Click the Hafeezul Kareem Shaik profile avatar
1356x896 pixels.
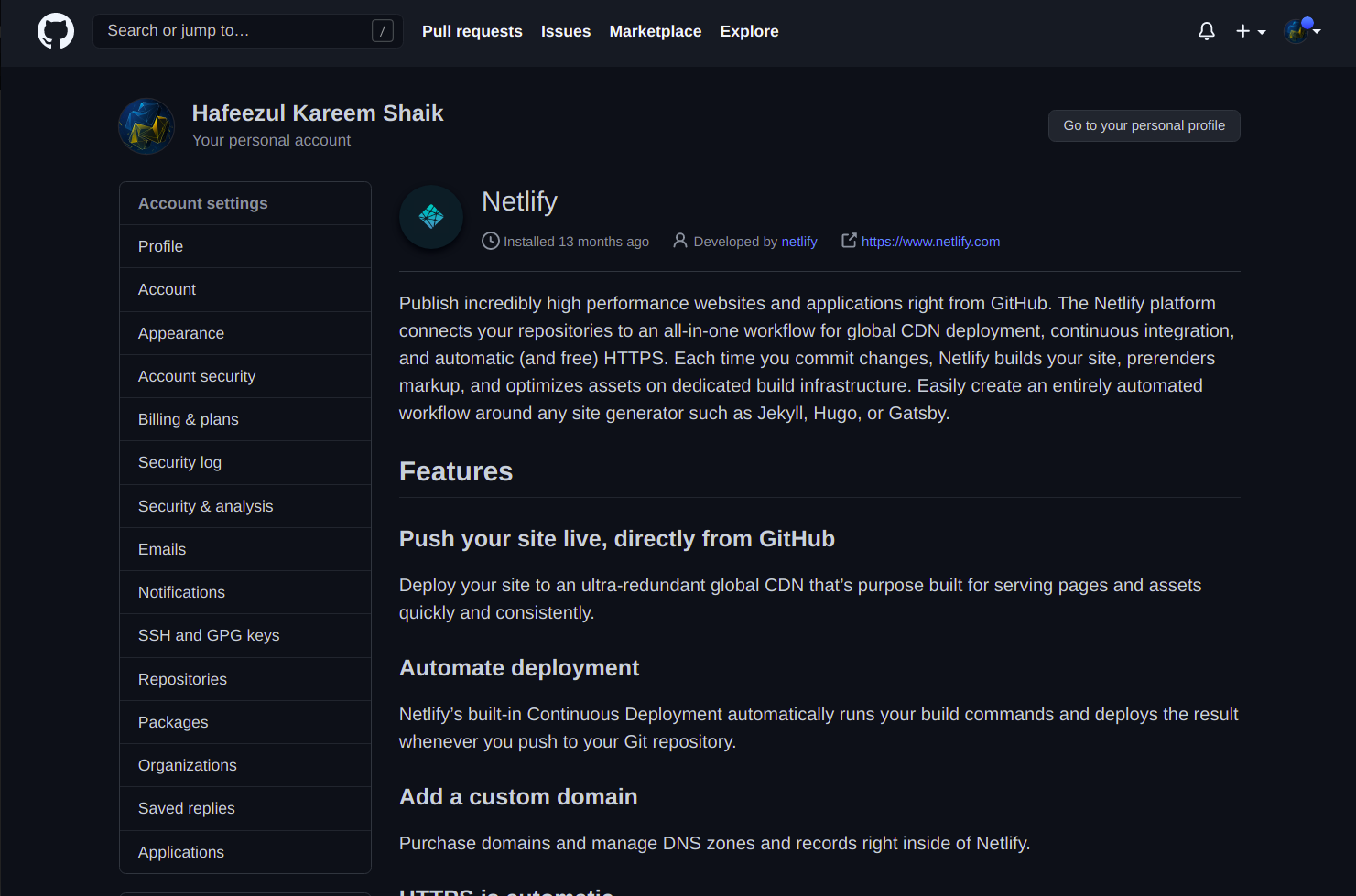click(x=146, y=126)
